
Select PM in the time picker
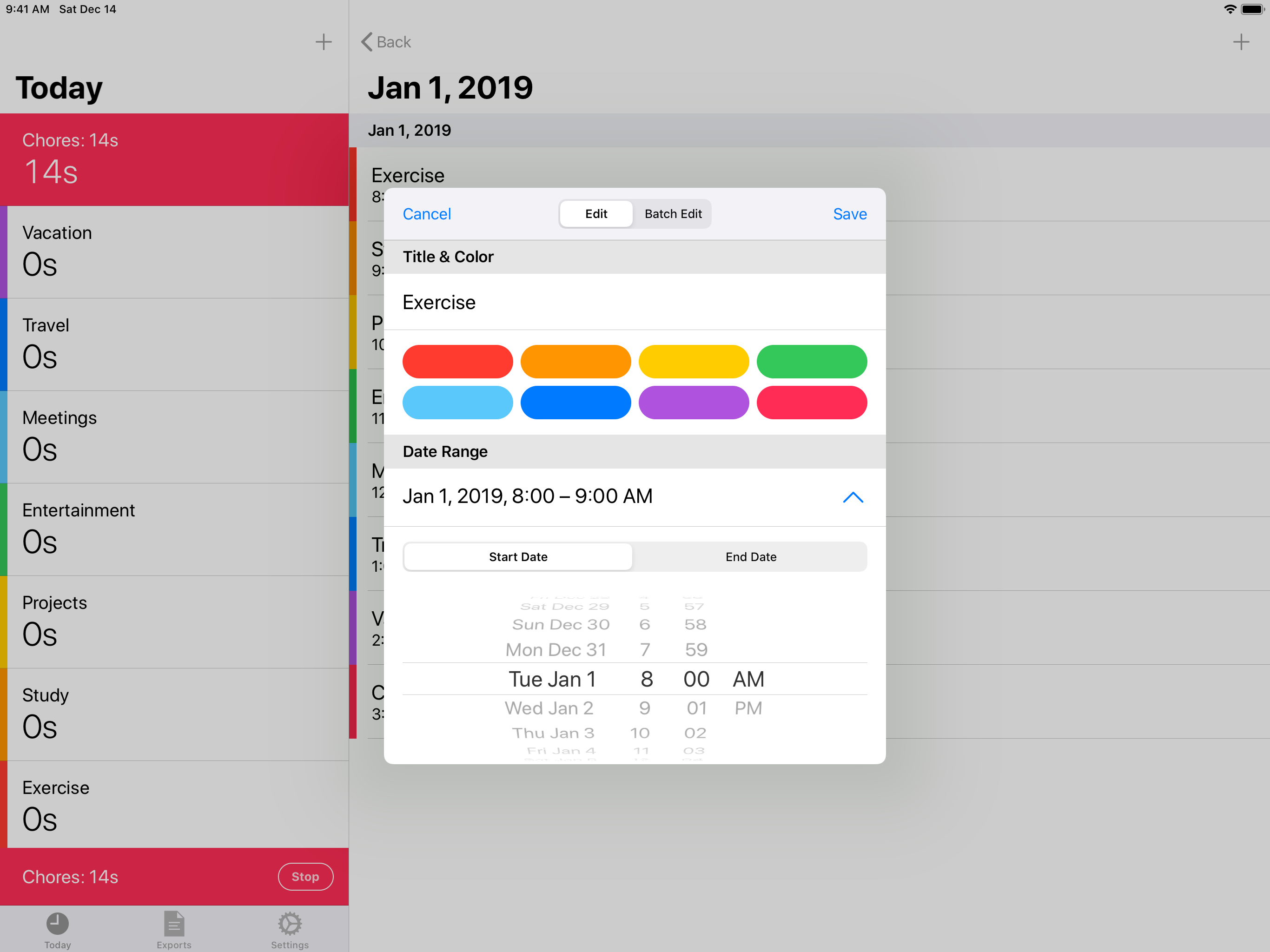click(x=748, y=708)
